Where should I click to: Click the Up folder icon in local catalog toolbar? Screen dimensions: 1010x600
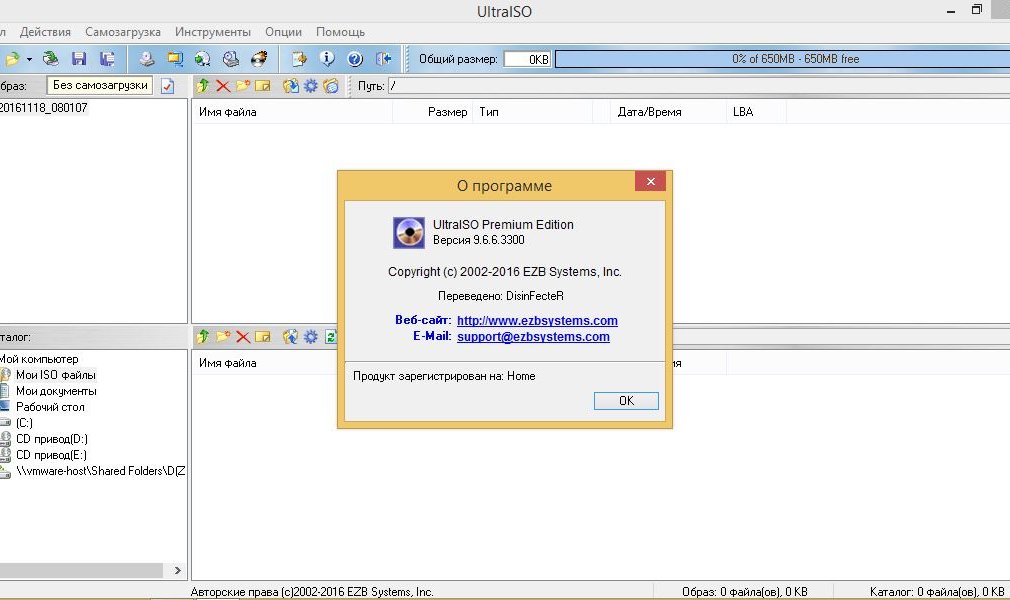pos(203,336)
